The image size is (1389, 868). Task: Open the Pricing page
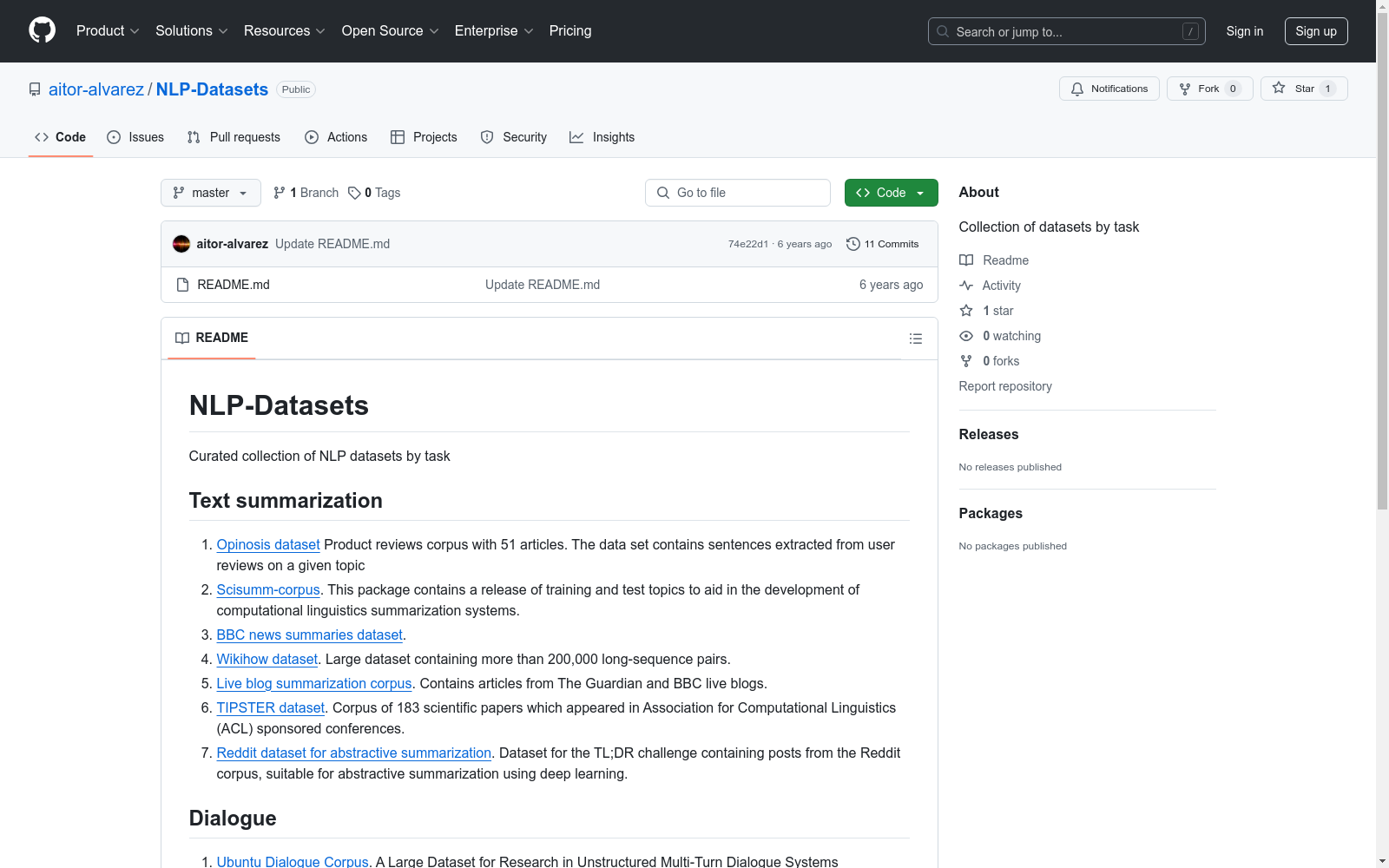click(570, 30)
